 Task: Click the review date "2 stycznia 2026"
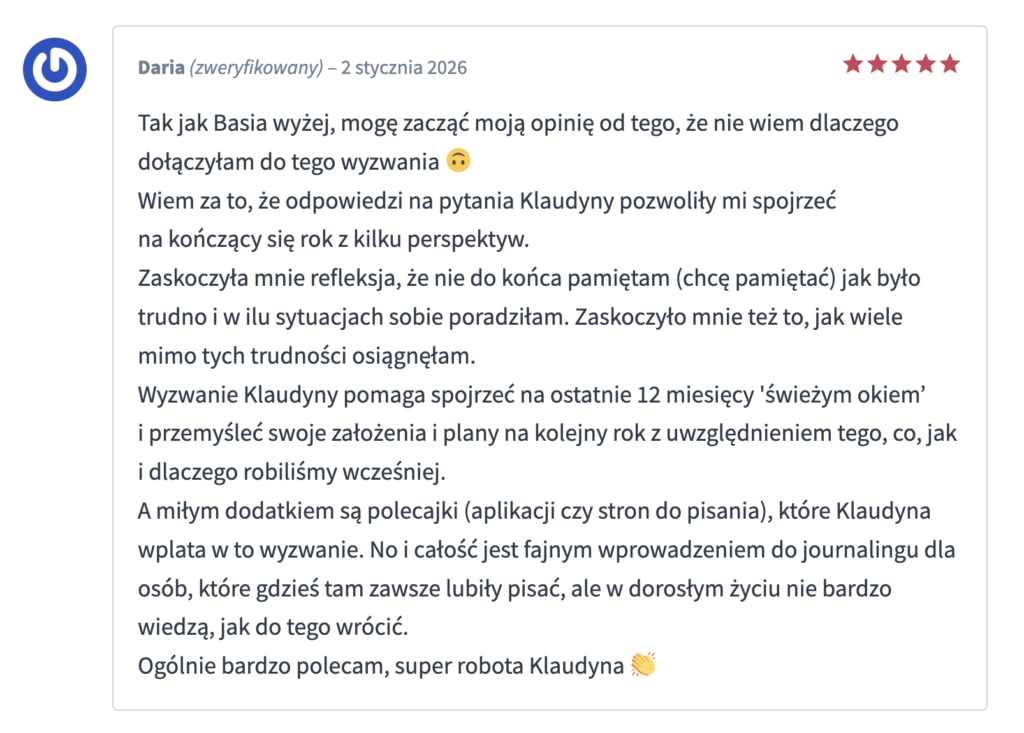point(404,68)
